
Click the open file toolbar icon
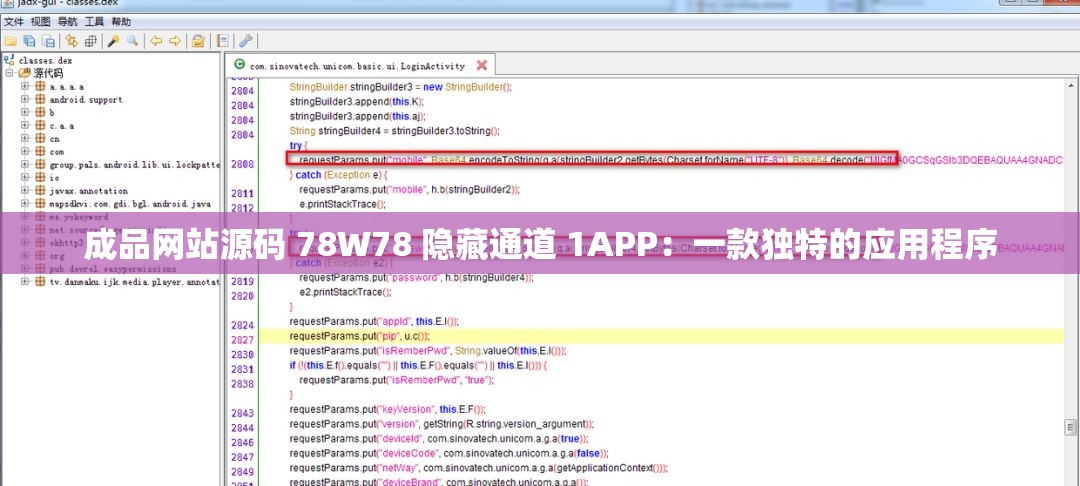(x=10, y=41)
